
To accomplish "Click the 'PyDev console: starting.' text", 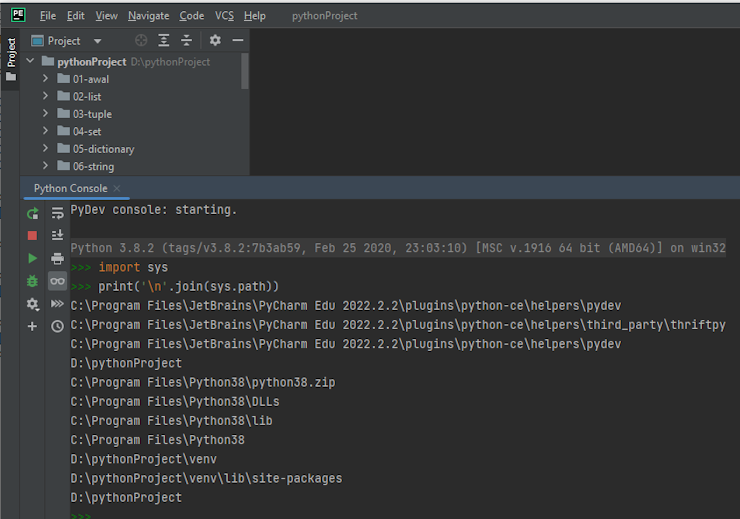I will 153,209.
